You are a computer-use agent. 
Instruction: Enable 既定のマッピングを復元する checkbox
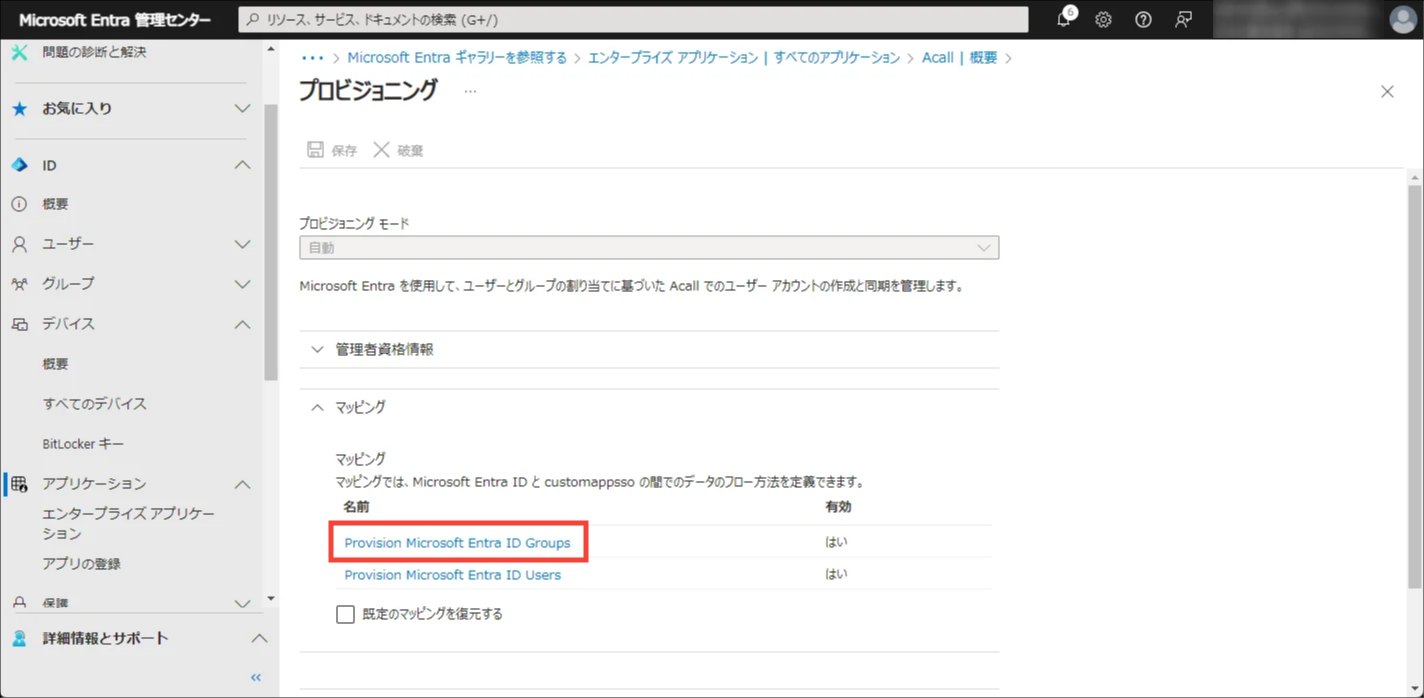tap(345, 613)
